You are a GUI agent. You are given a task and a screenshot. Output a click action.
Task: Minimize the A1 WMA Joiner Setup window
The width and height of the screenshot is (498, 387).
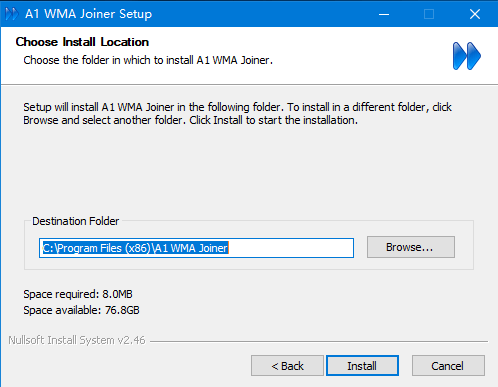pyautogui.click(x=384, y=14)
